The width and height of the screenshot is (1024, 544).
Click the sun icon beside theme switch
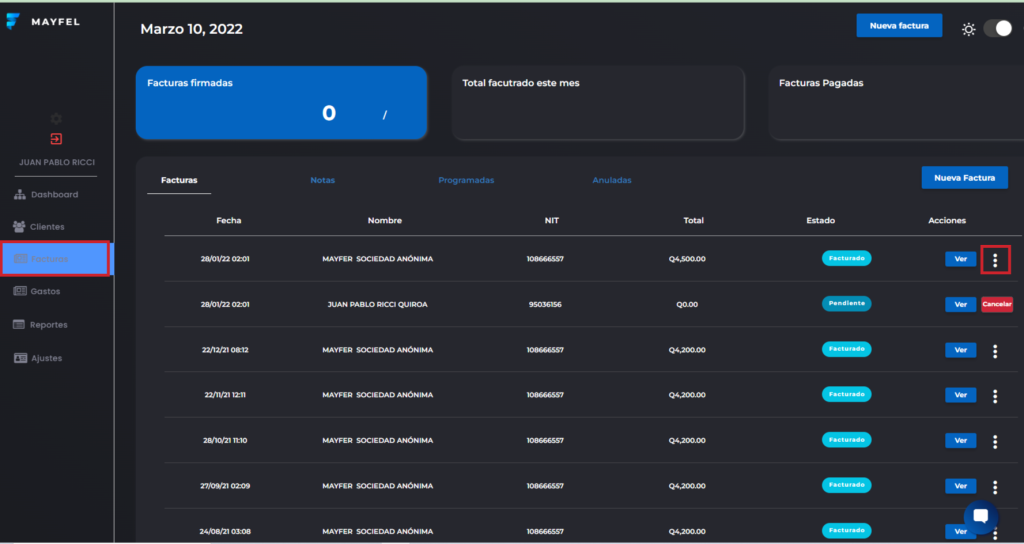(x=968, y=29)
